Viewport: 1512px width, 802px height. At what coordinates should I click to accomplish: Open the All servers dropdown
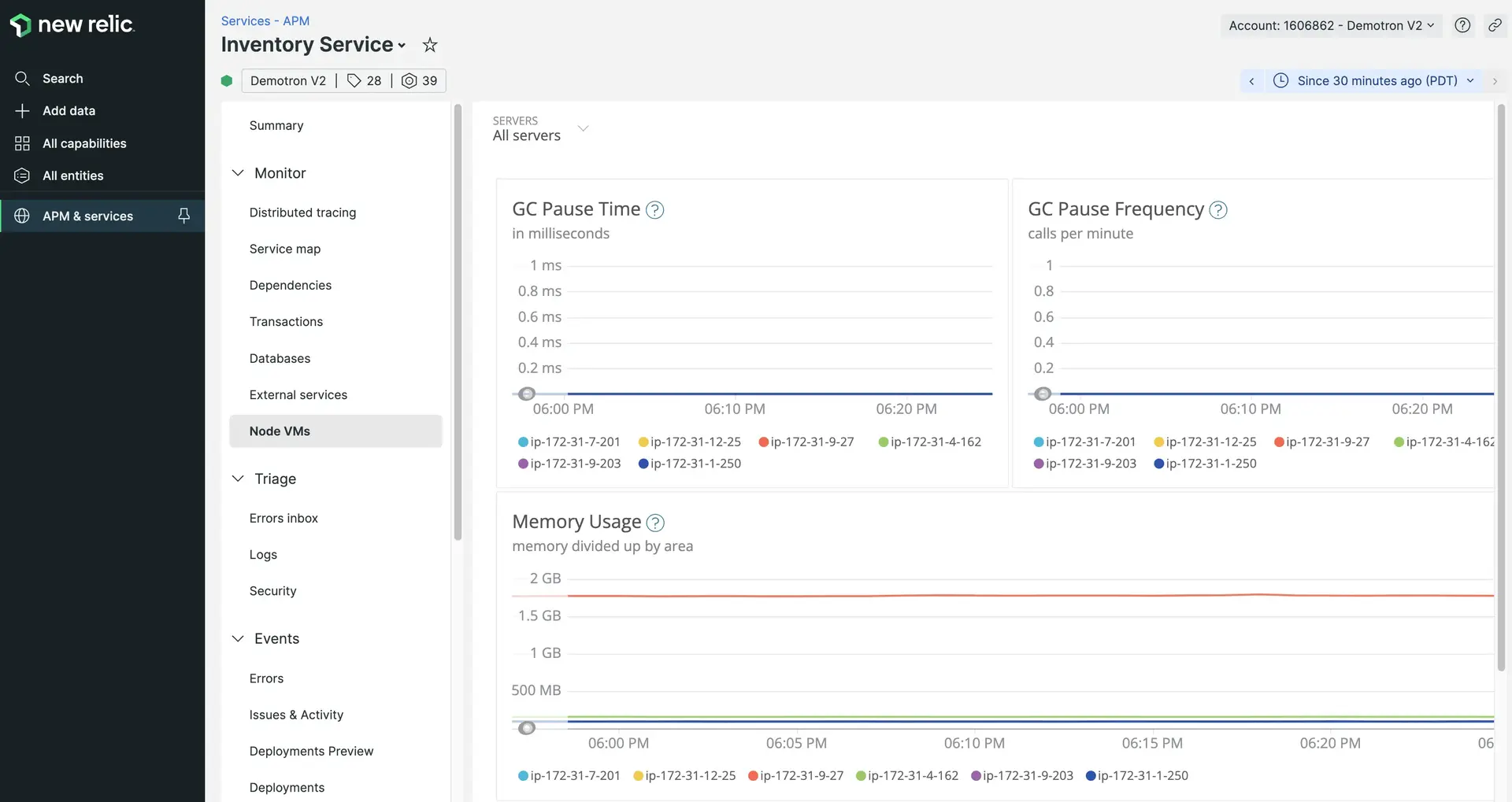(540, 129)
